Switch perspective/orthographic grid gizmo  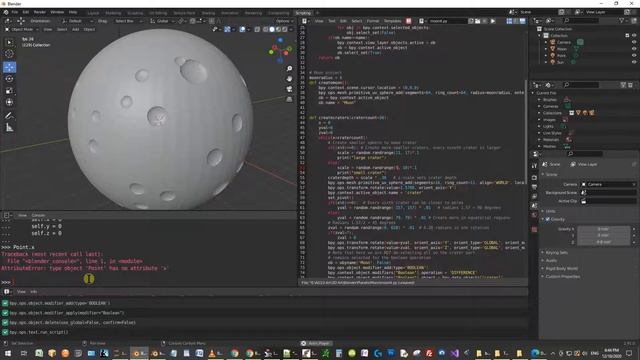[x=289, y=99]
